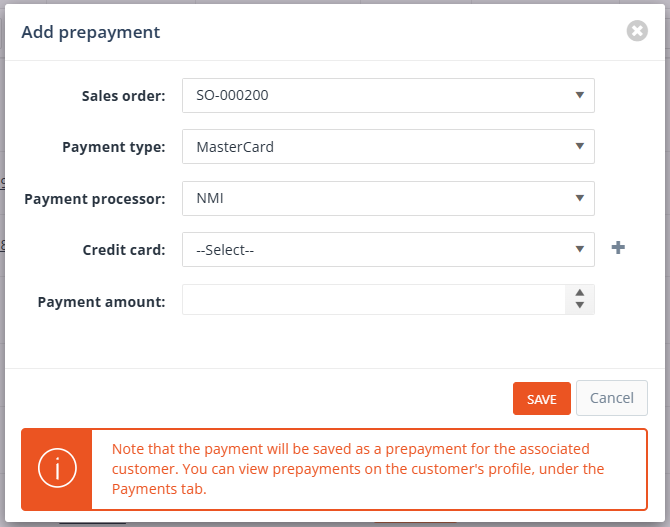Decrease payment amount with the down arrow
The image size is (670, 527).
pyautogui.click(x=580, y=306)
